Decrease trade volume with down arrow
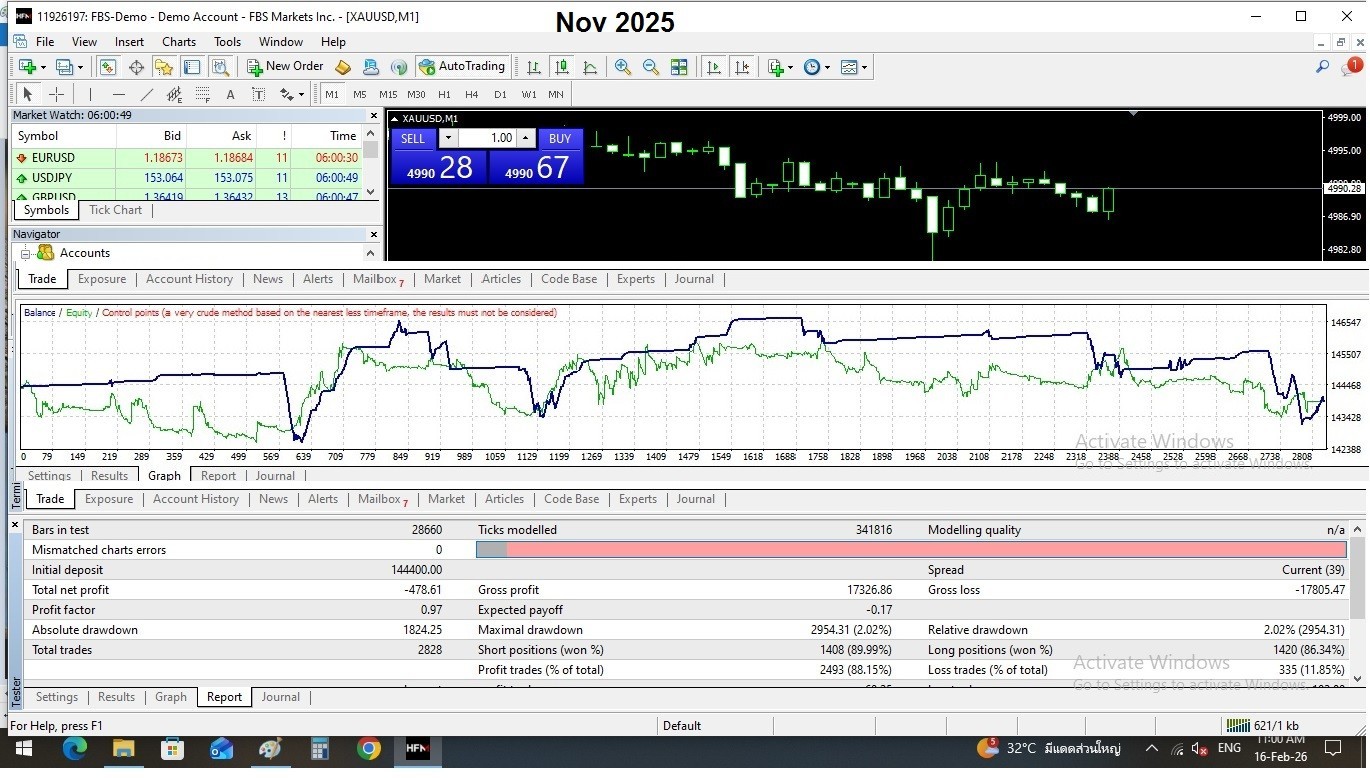 (448, 138)
